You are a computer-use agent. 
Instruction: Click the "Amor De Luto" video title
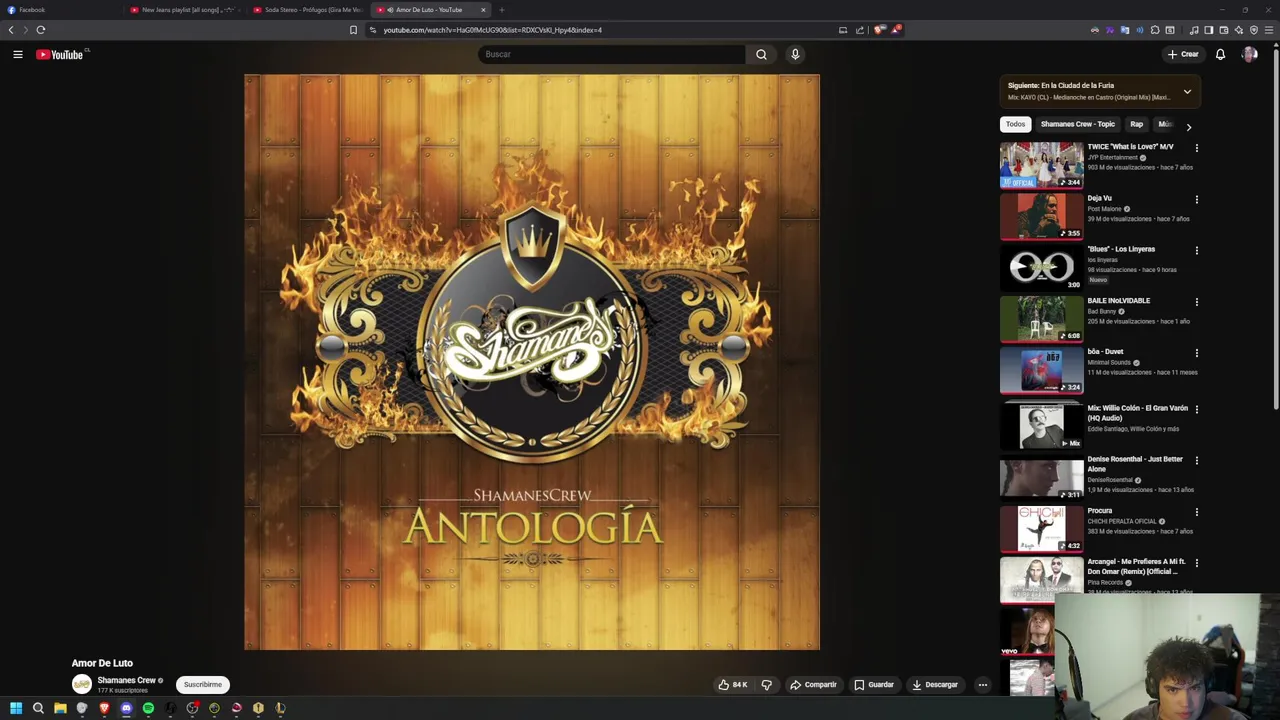point(102,663)
